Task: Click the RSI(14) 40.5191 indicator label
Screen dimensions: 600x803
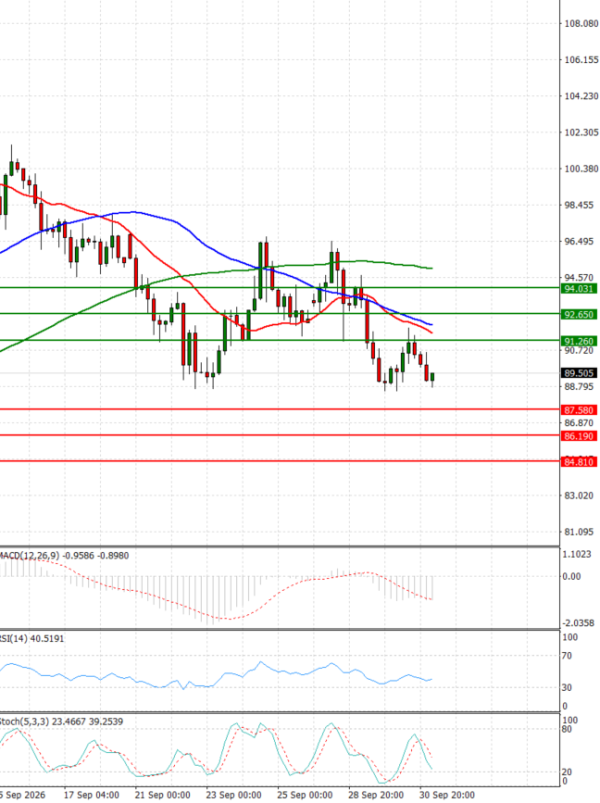Action: pyautogui.click(x=32, y=639)
